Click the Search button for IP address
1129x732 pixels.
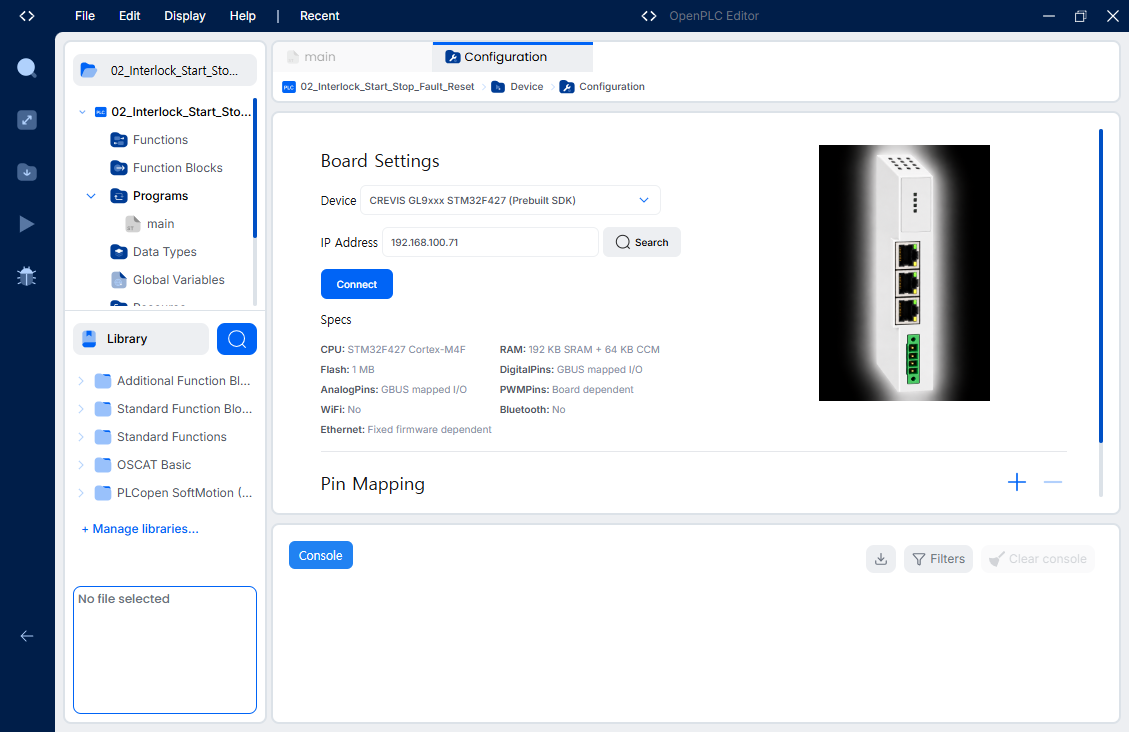click(642, 243)
